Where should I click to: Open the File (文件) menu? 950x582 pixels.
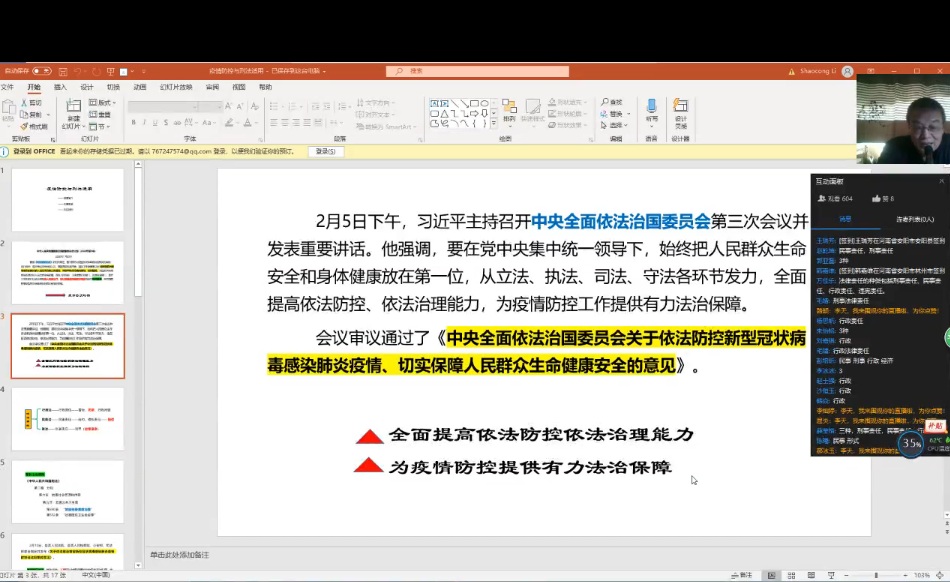pos(7,87)
